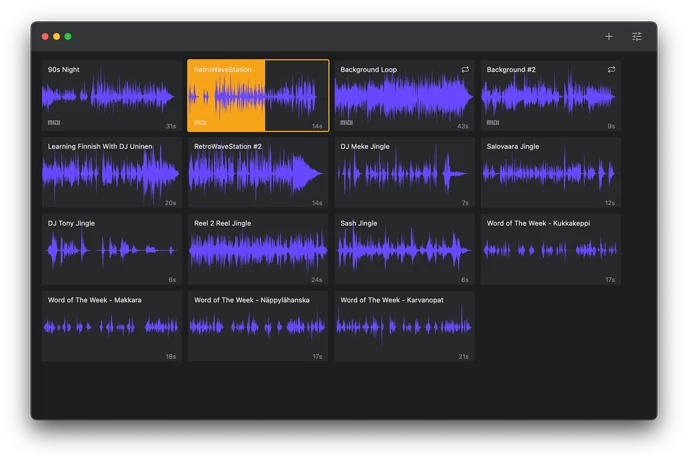689x462 pixels.
Task: Play the DJ Tony Jingle tile
Action: tap(112, 249)
